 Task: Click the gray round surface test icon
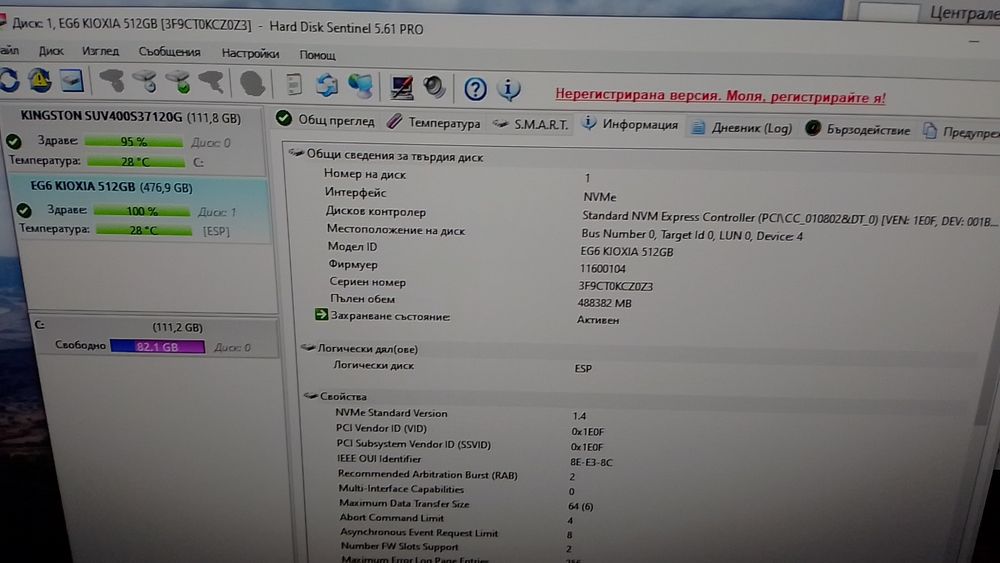pos(253,84)
